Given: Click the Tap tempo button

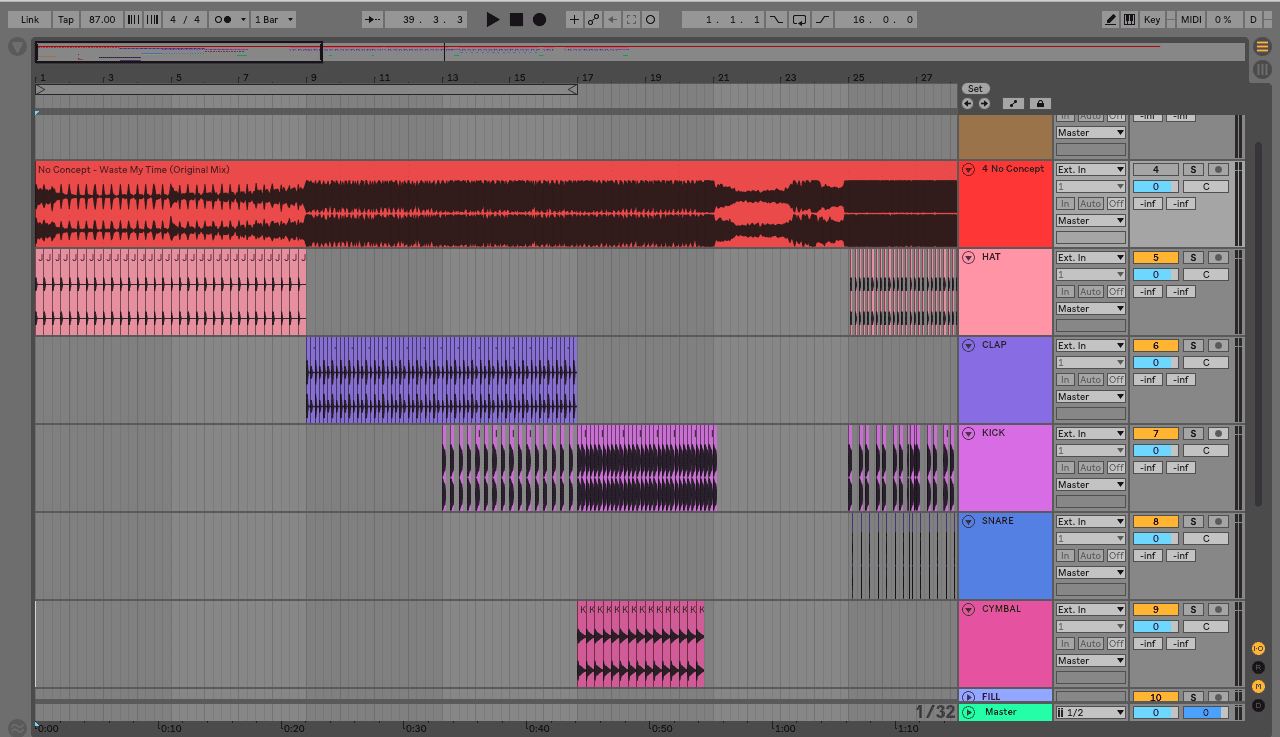Looking at the screenshot, I should point(66,19).
